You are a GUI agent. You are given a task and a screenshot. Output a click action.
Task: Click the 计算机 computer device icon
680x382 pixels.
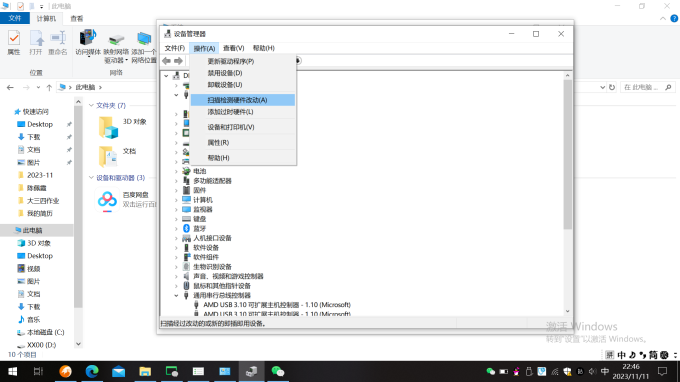point(186,200)
